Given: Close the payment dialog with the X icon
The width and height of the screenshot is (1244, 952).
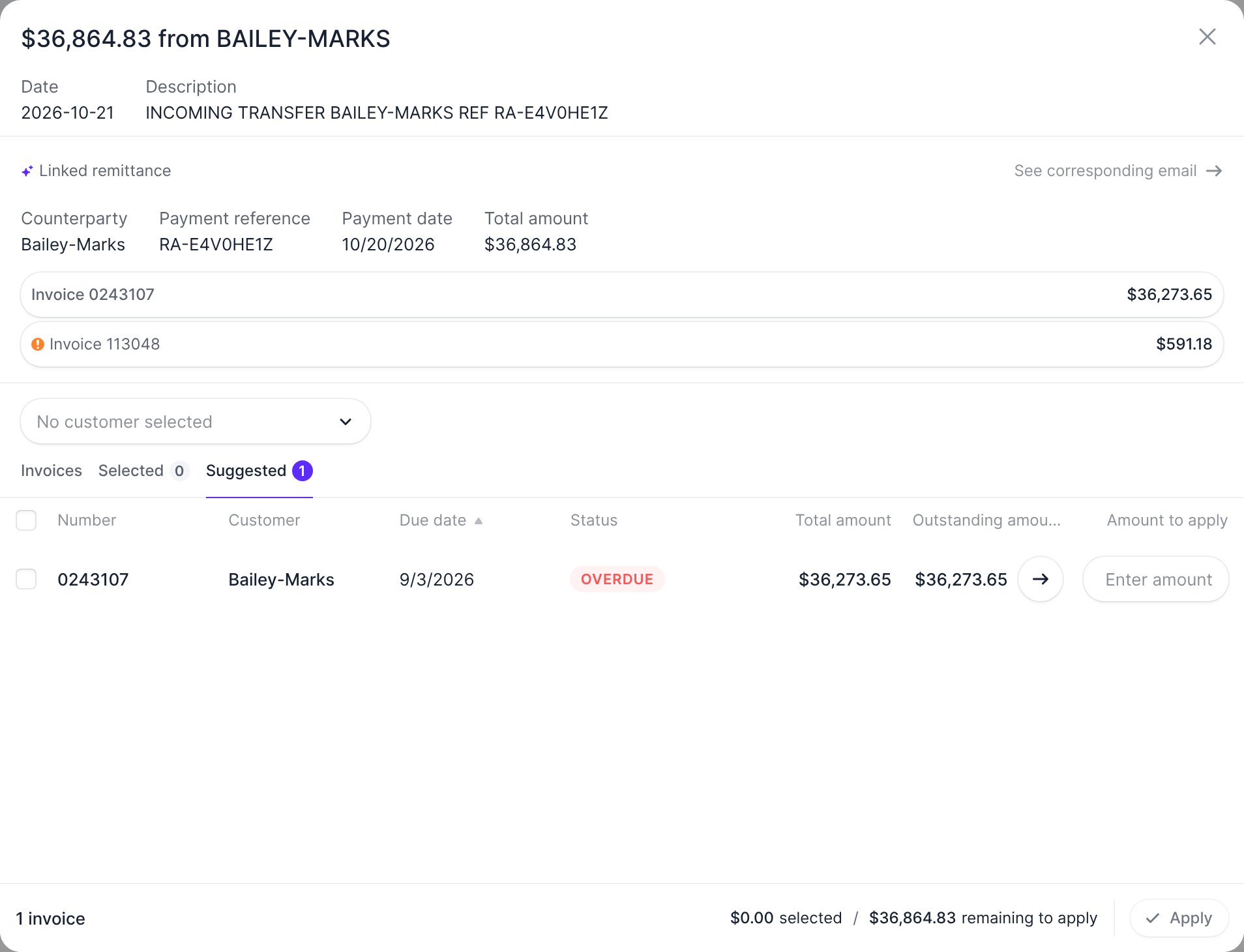Looking at the screenshot, I should pyautogui.click(x=1207, y=37).
